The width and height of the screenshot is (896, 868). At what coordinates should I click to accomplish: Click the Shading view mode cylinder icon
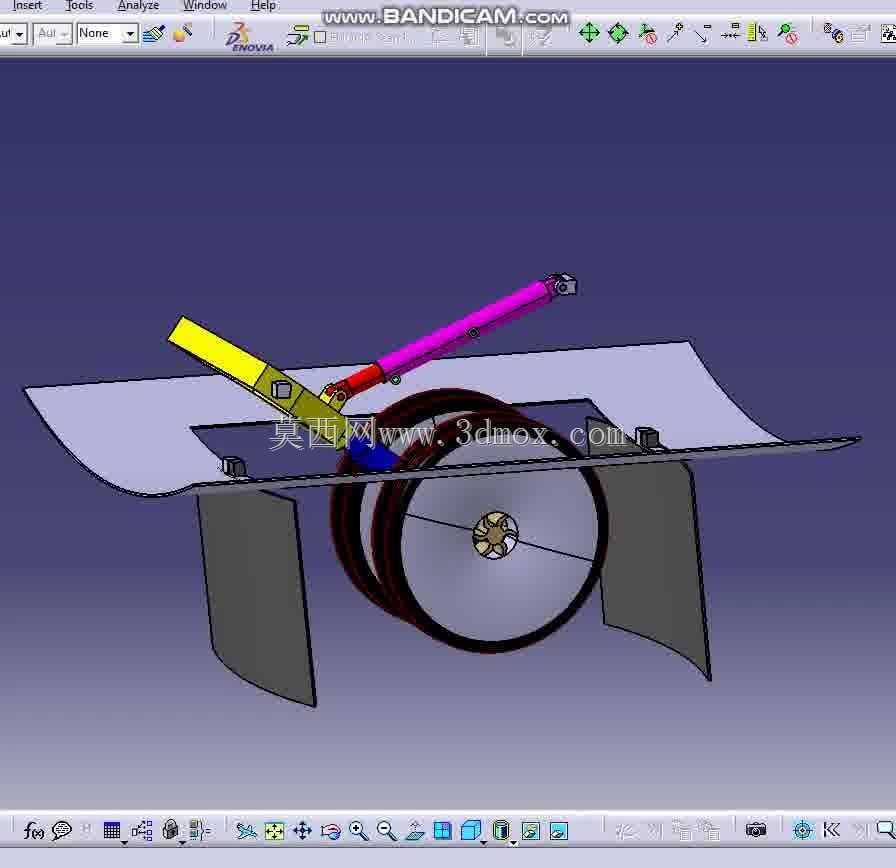pos(501,830)
